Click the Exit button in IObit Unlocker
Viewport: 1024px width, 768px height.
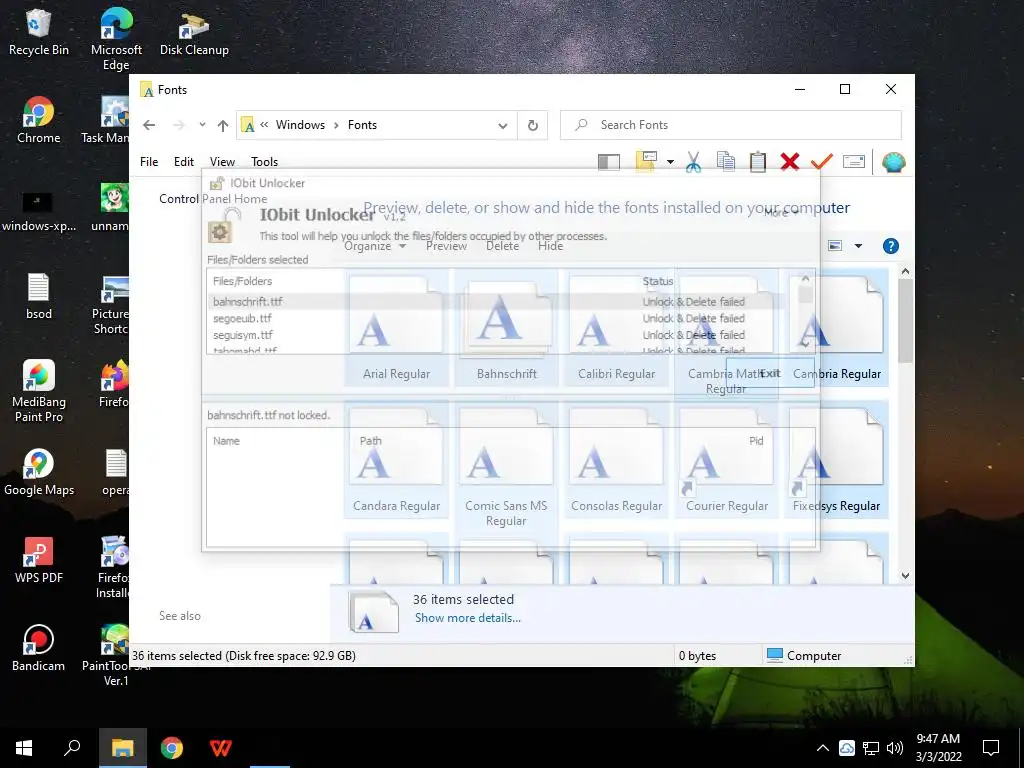point(770,373)
